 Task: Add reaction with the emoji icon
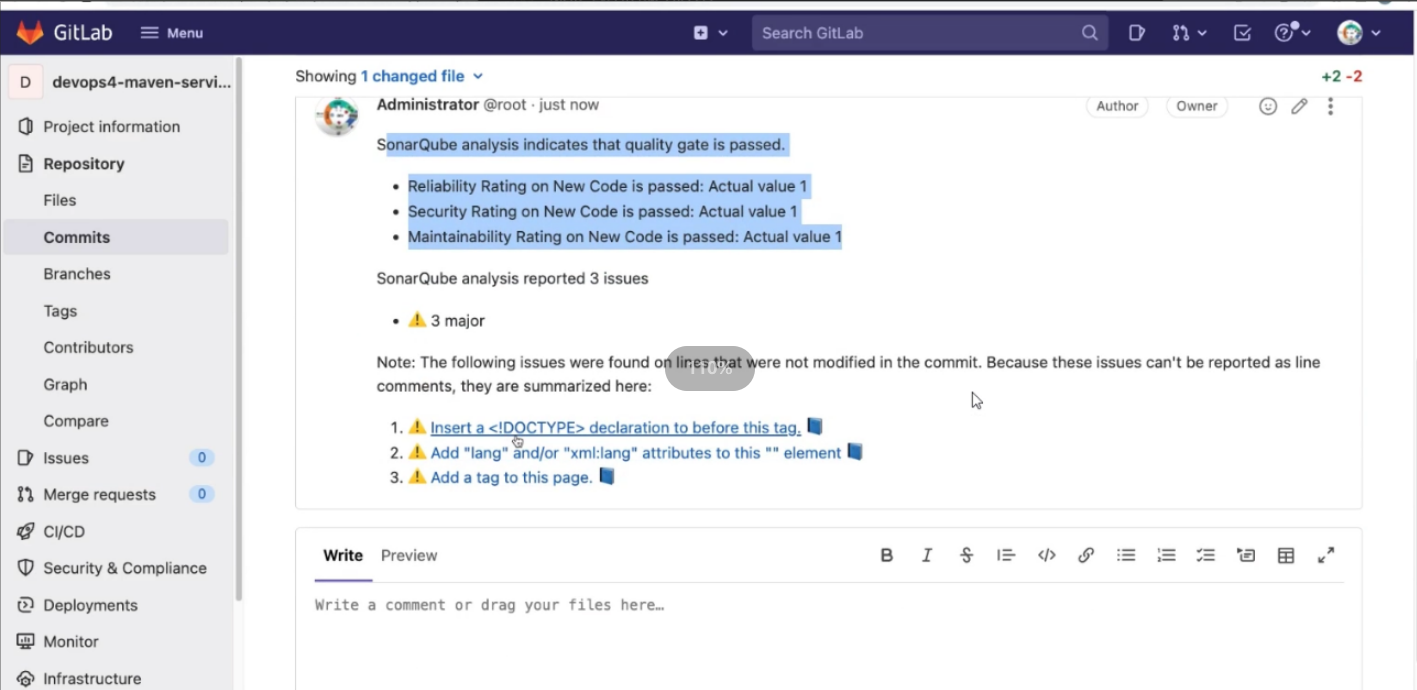point(1268,106)
